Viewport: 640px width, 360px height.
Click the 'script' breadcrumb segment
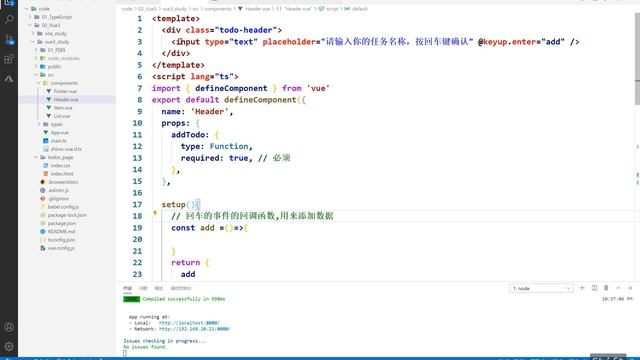[x=332, y=9]
